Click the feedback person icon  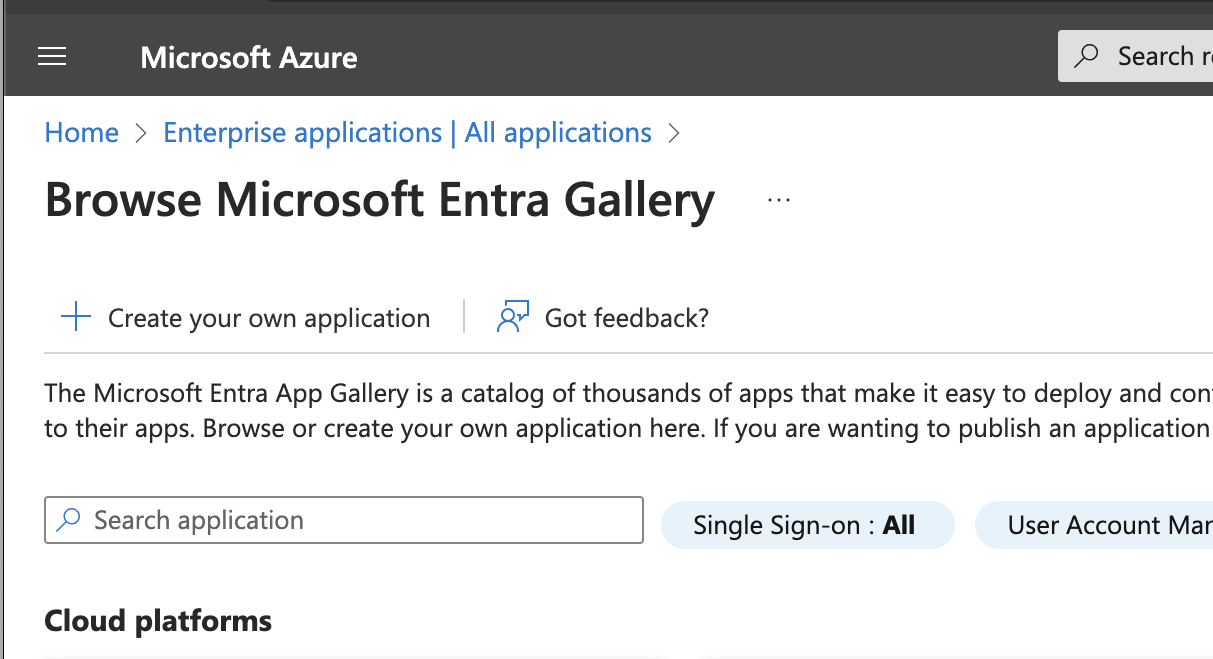pos(512,315)
